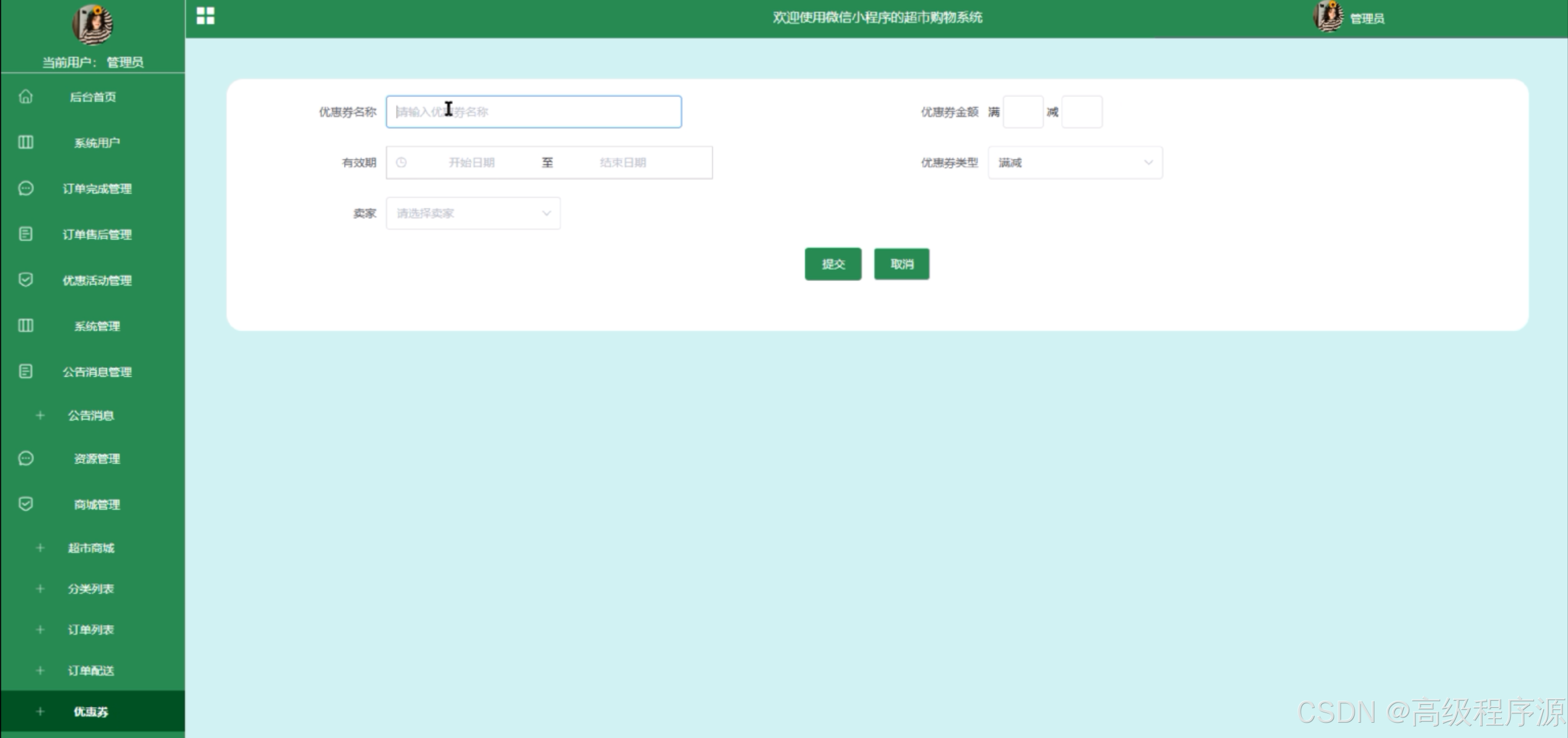Click the shield icon beside 优惠活动管理
Viewport: 1568px width, 738px height.
click(26, 280)
